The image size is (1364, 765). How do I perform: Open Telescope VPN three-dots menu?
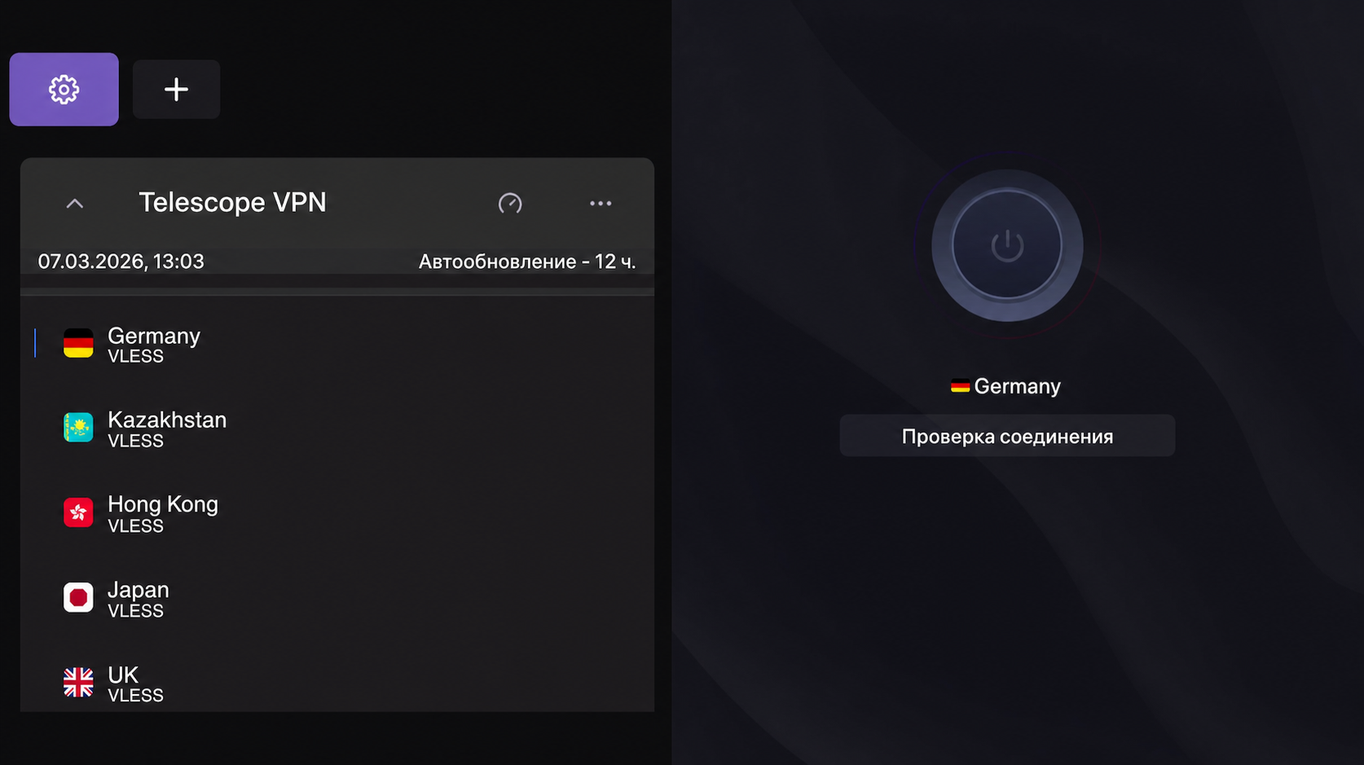pyautogui.click(x=601, y=203)
